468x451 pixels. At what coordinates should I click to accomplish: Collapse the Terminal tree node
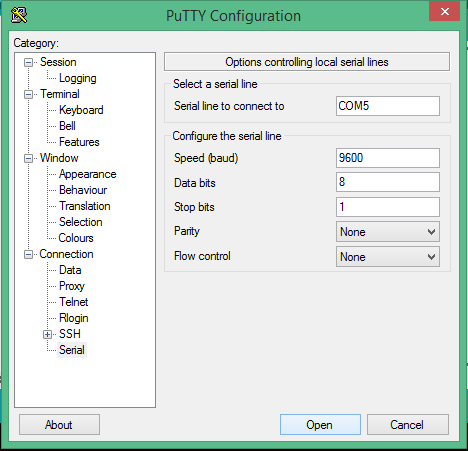pyautogui.click(x=29, y=94)
